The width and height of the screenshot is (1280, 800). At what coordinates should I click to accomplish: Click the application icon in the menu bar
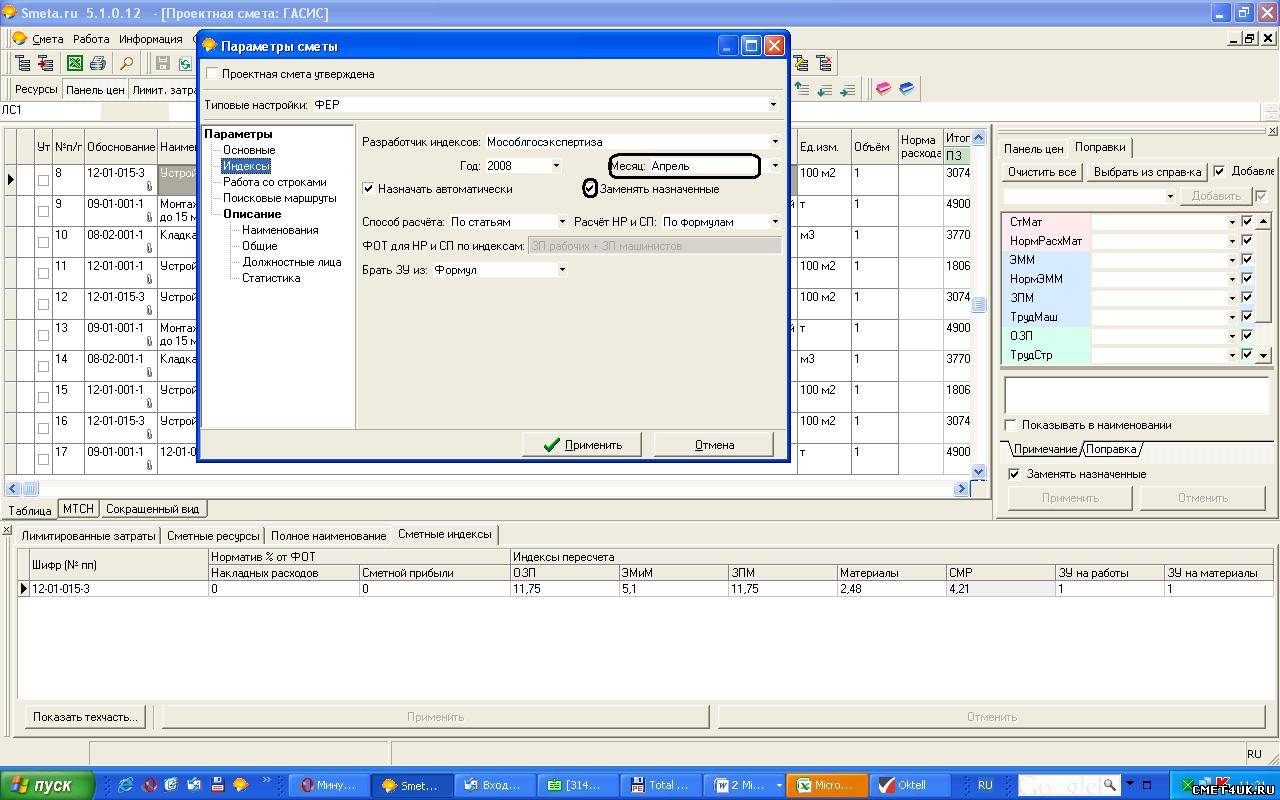pyautogui.click(x=19, y=39)
